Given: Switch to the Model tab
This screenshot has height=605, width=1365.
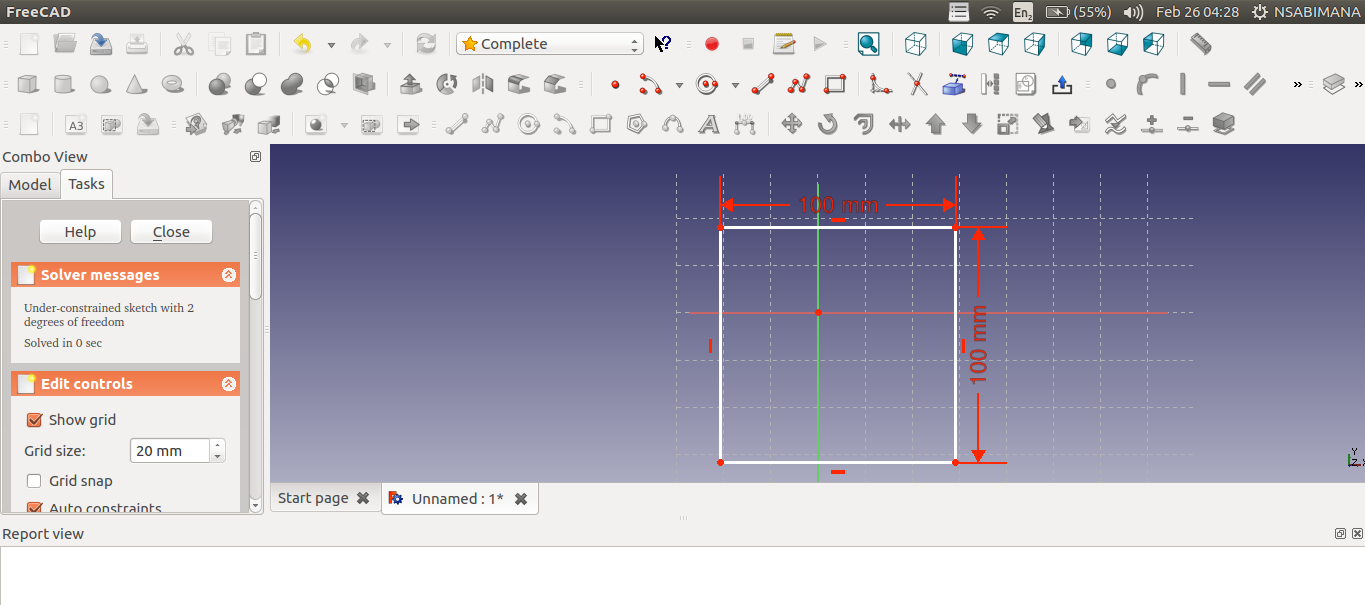Looking at the screenshot, I should [x=30, y=184].
